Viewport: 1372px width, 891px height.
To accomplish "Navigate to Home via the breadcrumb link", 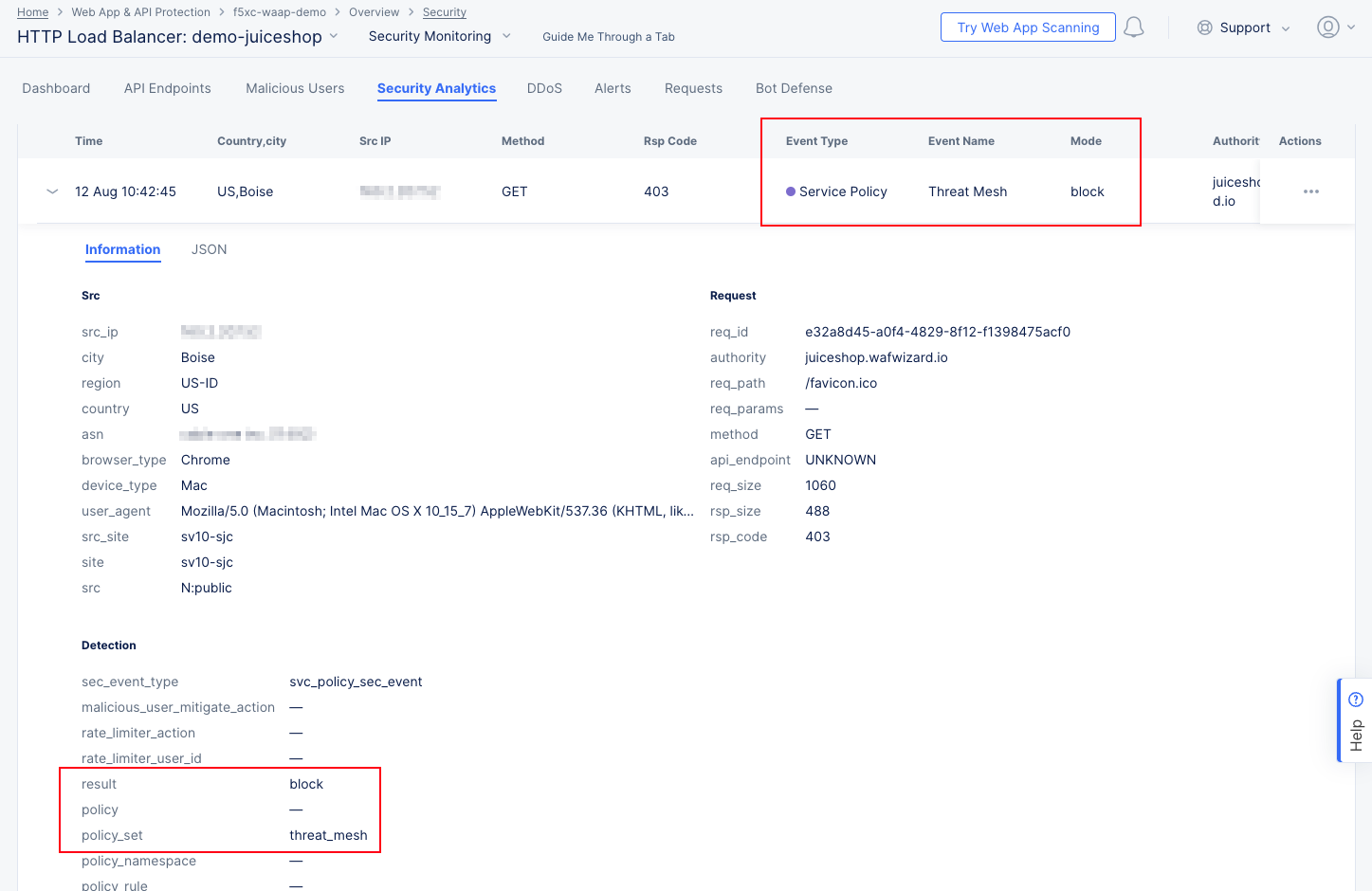I will [32, 11].
